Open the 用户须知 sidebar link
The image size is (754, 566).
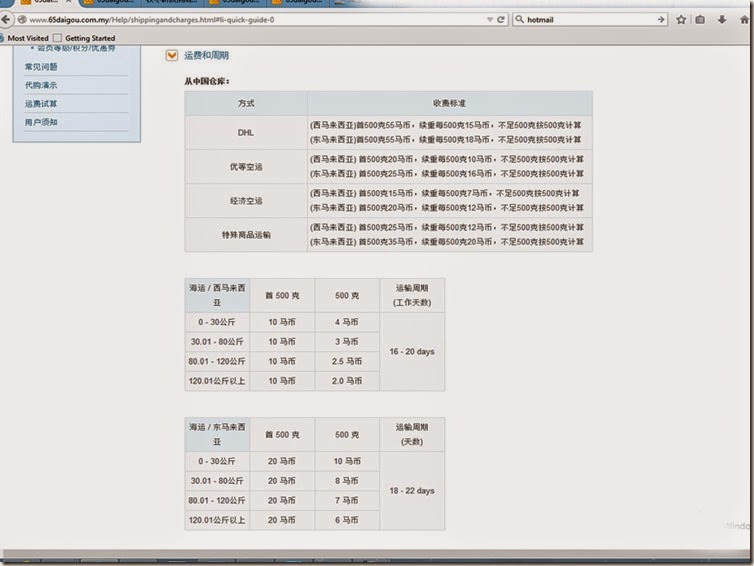41,122
